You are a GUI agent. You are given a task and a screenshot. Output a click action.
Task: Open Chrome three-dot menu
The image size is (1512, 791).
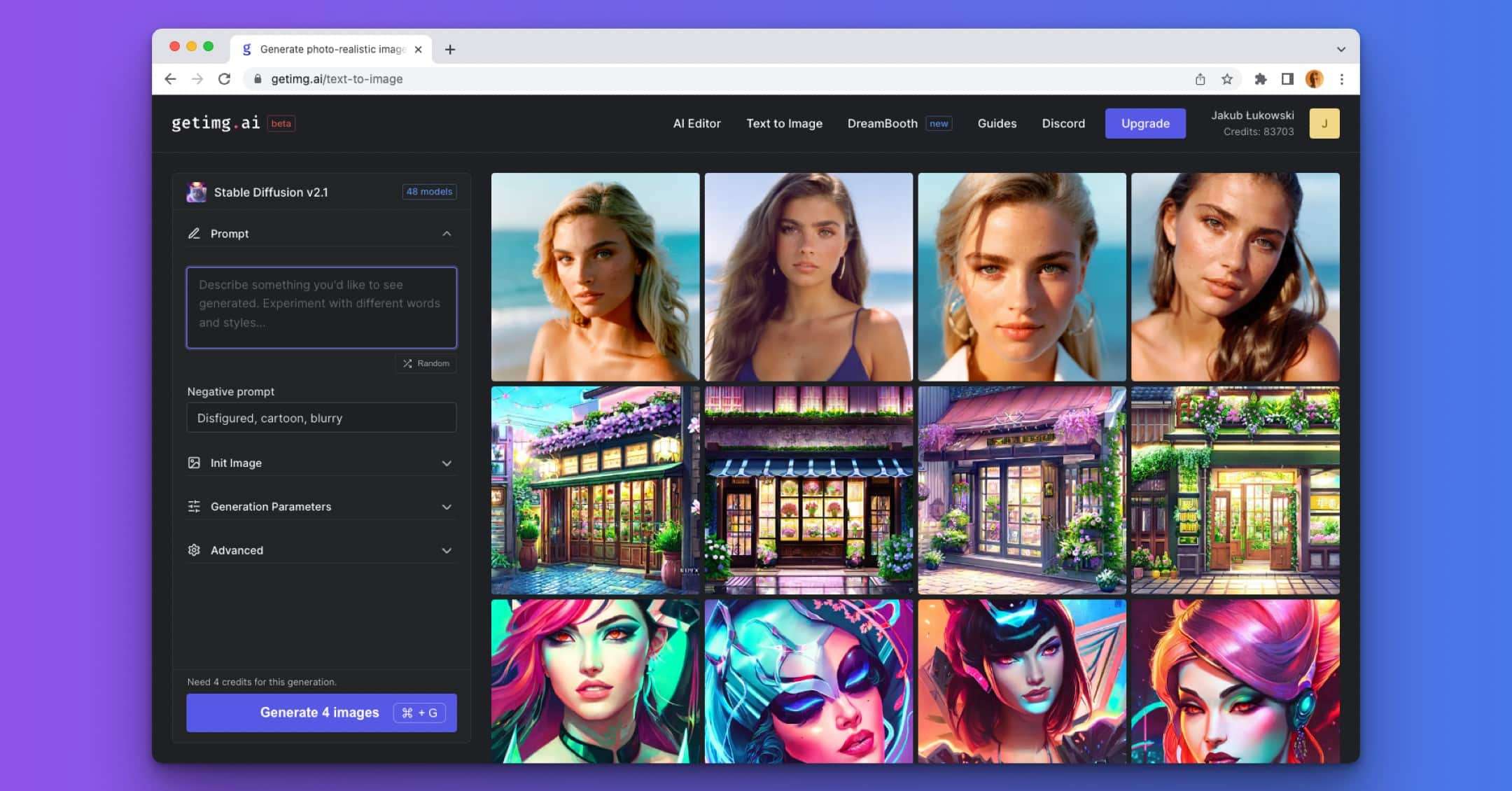point(1341,79)
